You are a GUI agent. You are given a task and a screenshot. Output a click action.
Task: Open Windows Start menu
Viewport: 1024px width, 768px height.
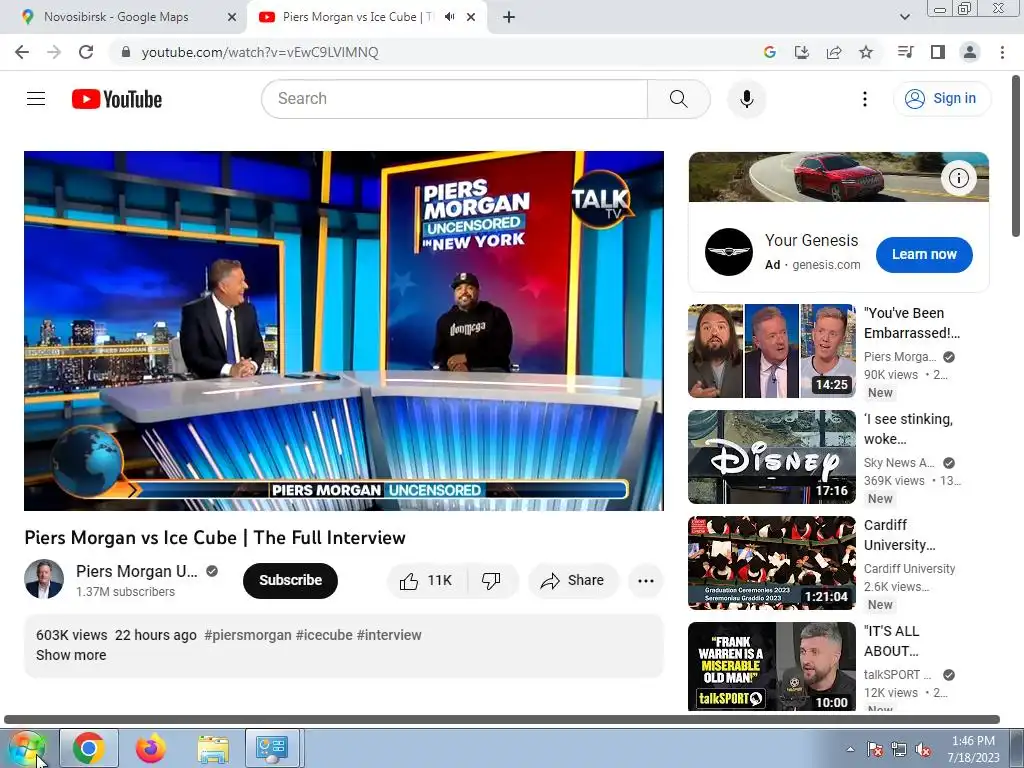point(26,748)
